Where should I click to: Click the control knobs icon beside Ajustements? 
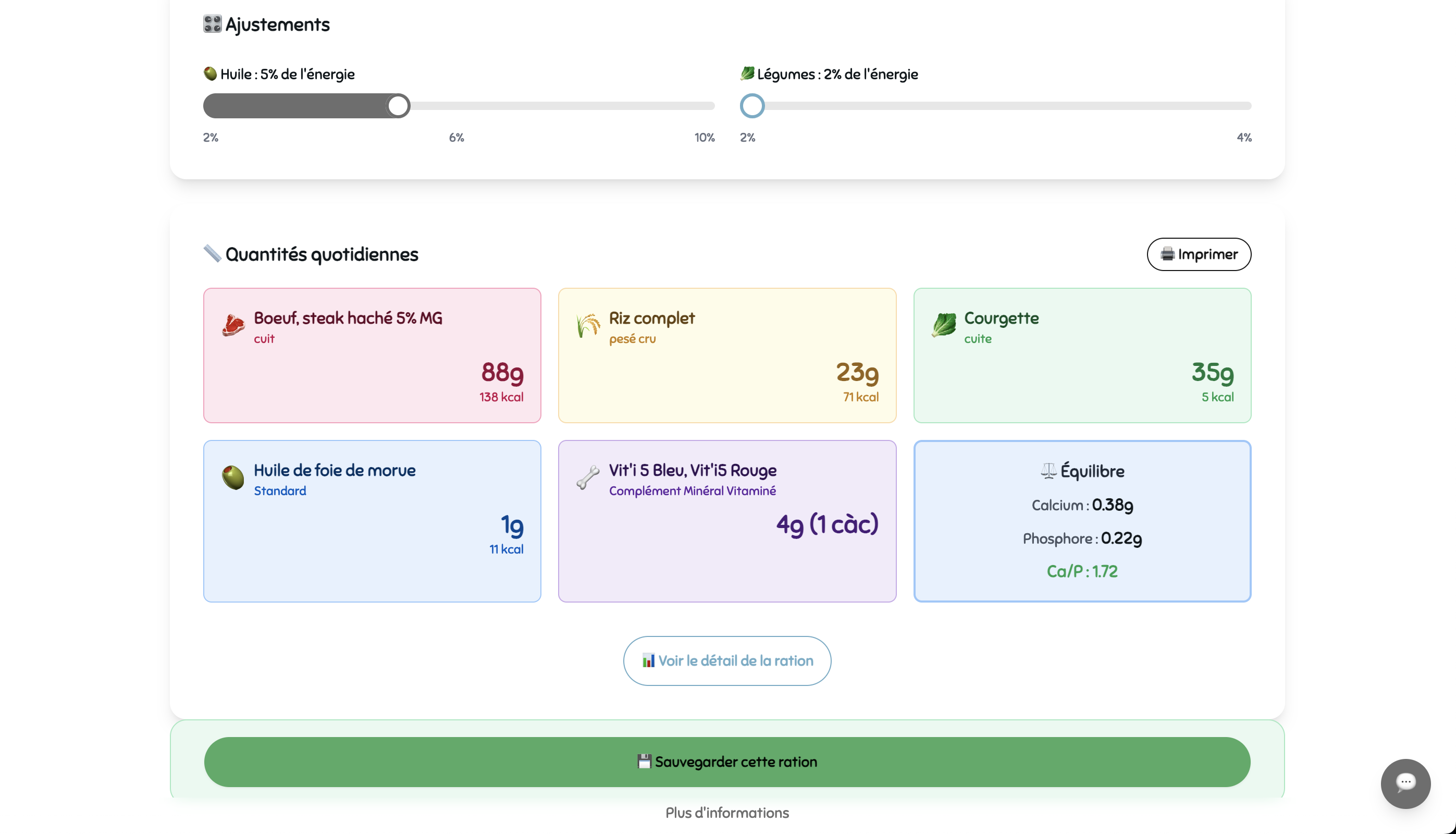tap(213, 24)
